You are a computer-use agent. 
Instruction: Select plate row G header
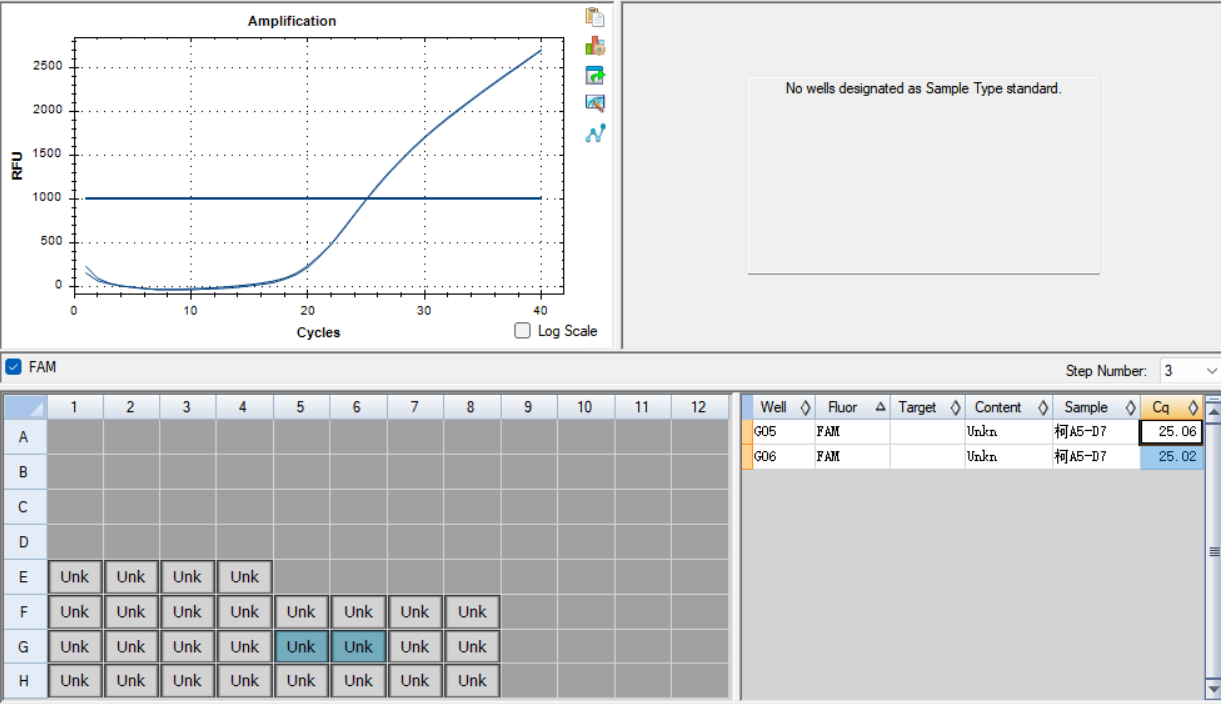pyautogui.click(x=25, y=647)
